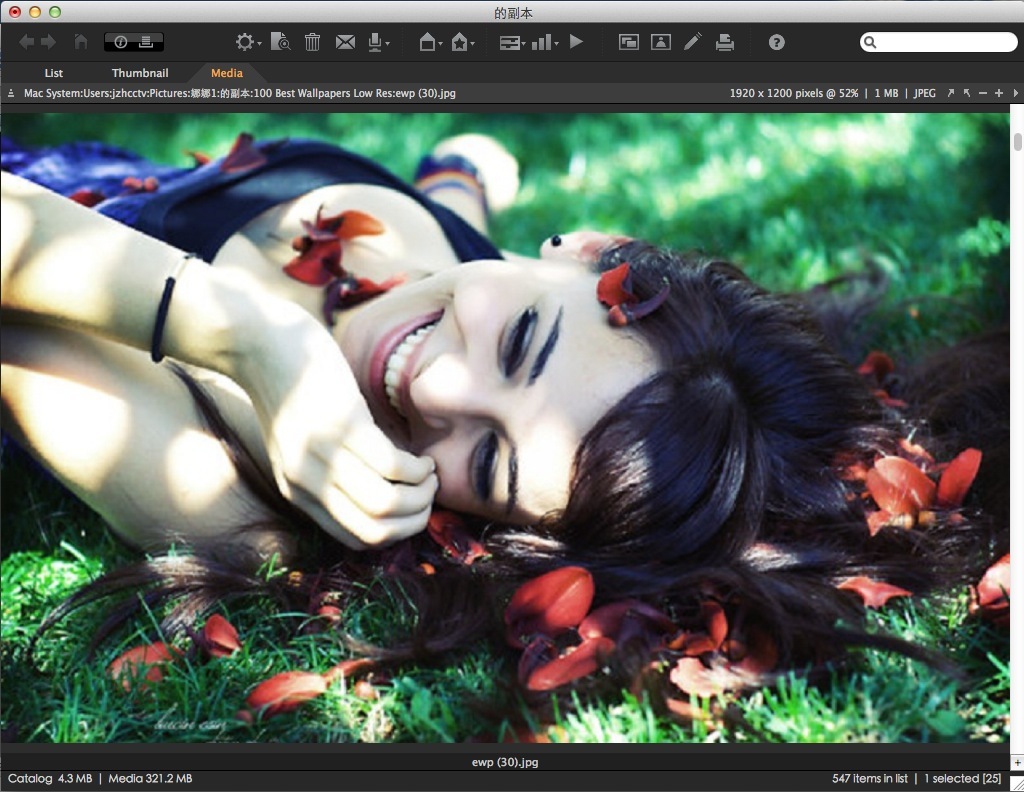The height and width of the screenshot is (792, 1024).
Task: Click the light table window icon
Action: (x=628, y=42)
